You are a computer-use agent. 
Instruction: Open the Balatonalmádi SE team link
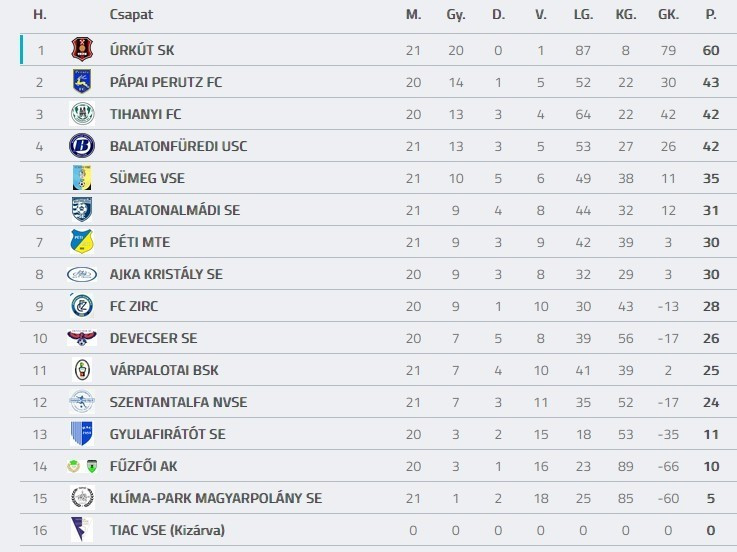175,210
